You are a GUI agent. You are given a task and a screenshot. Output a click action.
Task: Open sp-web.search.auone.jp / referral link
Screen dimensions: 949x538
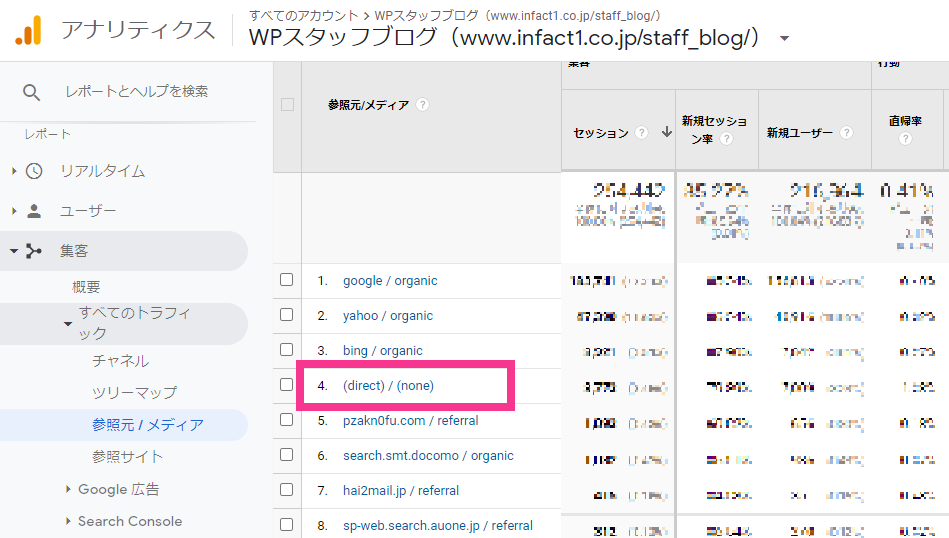pyautogui.click(x=438, y=526)
